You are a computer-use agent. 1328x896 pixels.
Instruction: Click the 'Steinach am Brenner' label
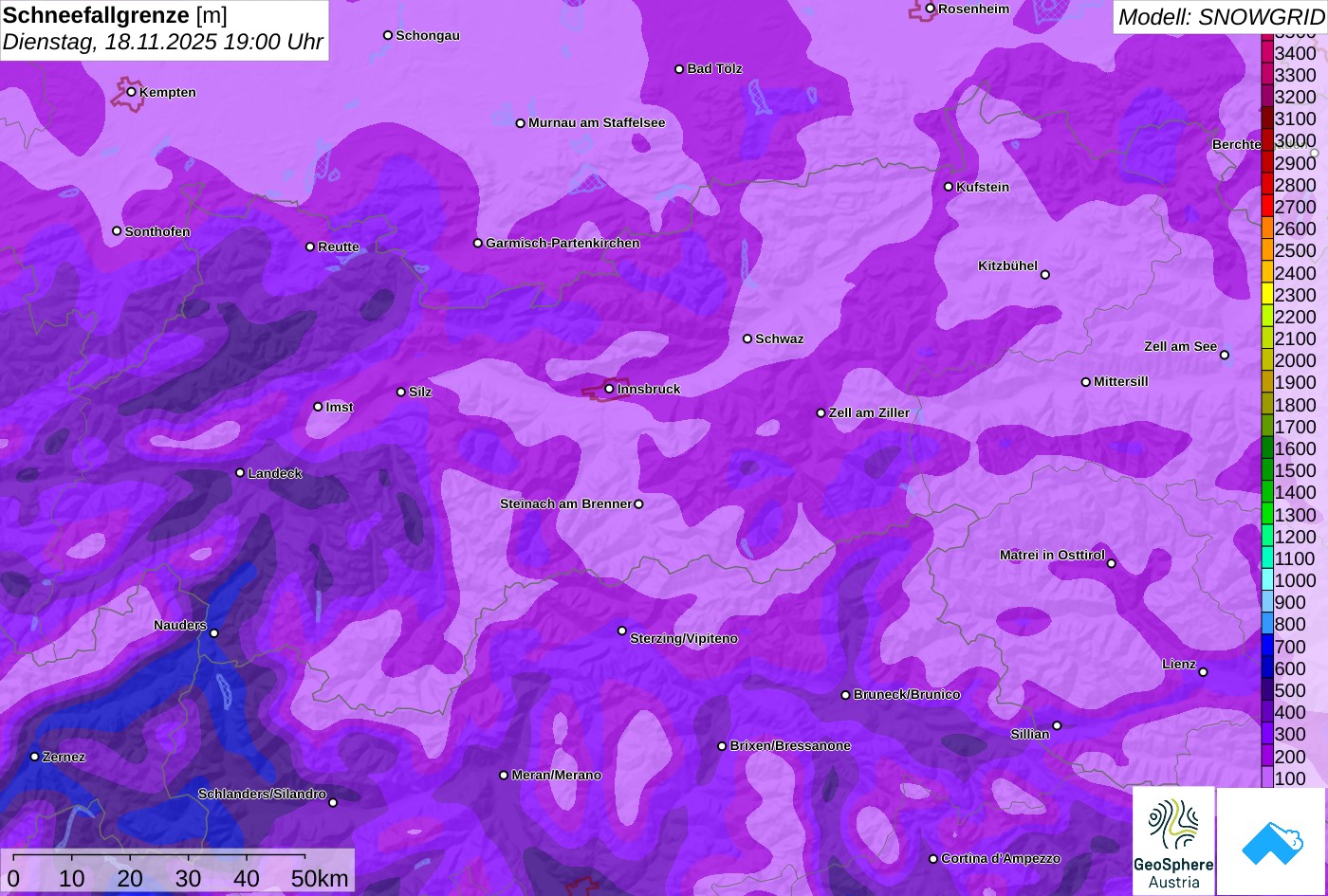click(x=565, y=504)
